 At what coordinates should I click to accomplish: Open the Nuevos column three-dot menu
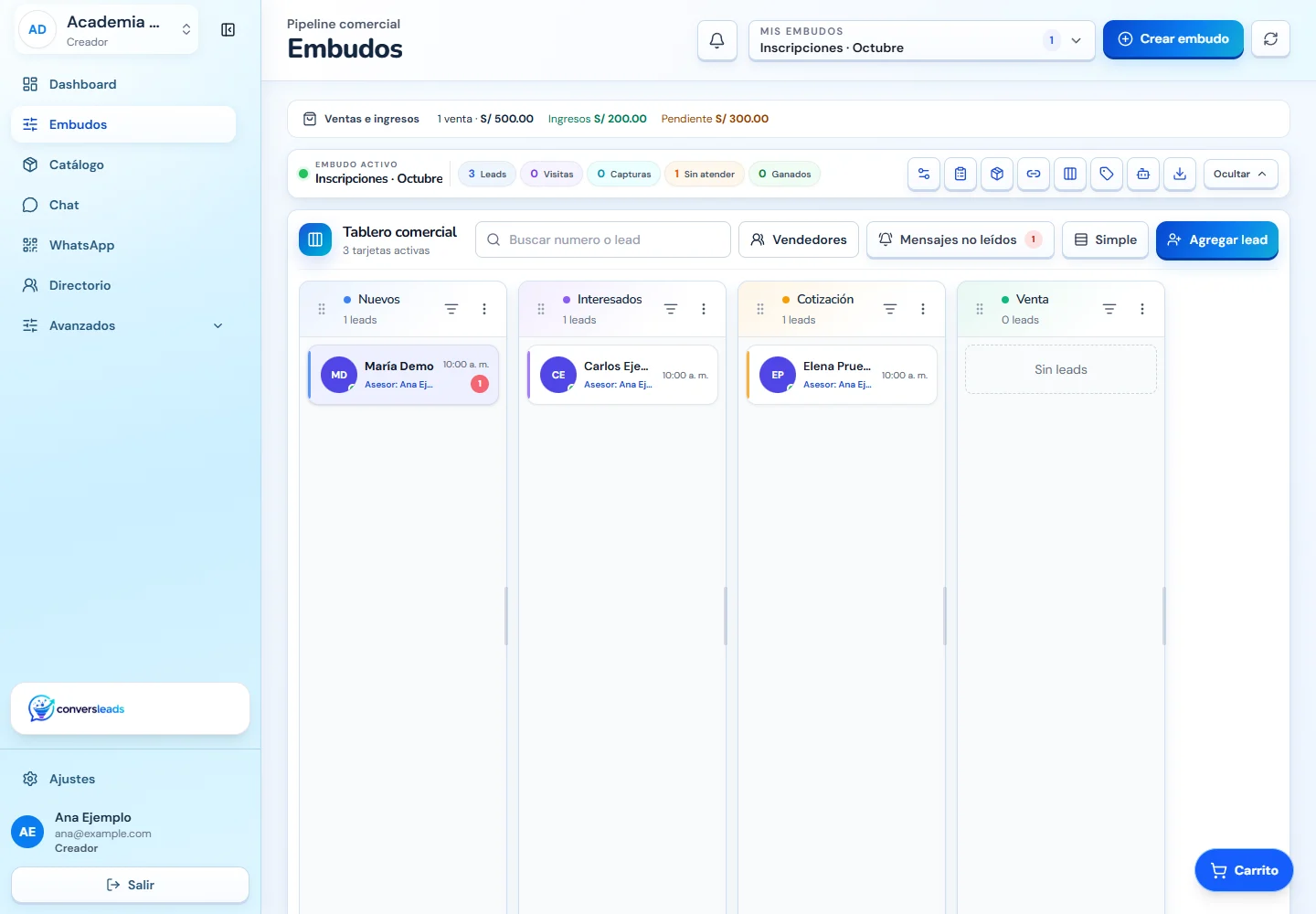coord(484,309)
